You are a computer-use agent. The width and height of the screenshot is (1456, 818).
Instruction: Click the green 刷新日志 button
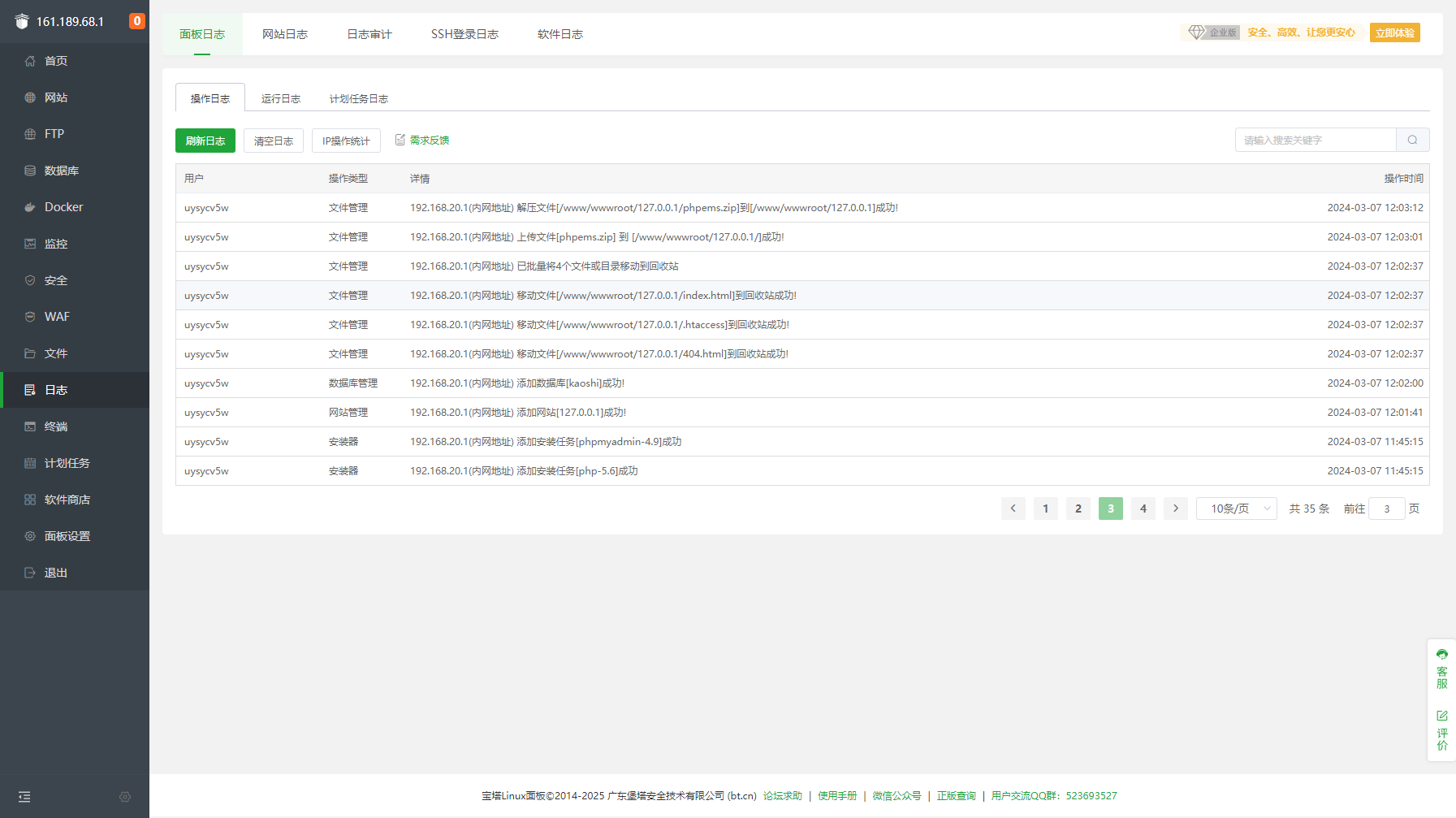205,141
